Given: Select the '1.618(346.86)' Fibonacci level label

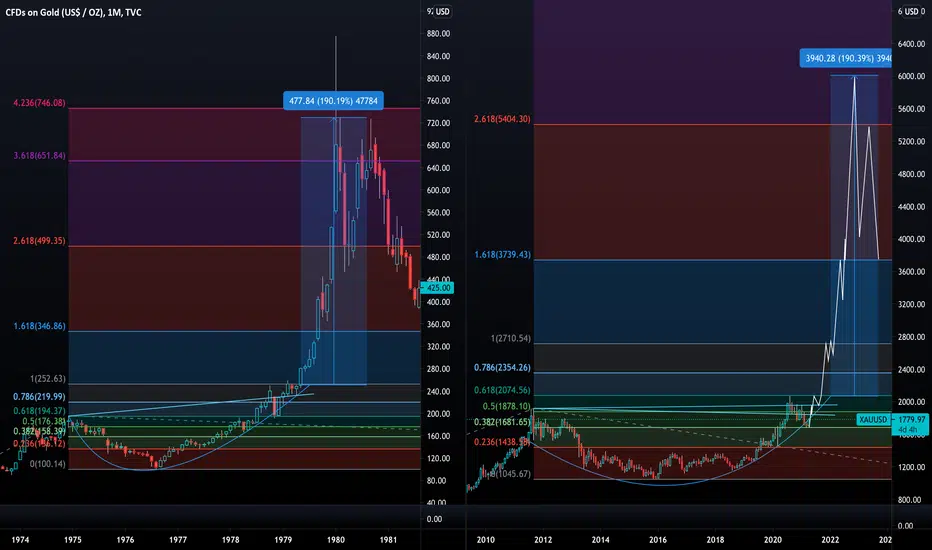Looking at the screenshot, I should [39, 326].
